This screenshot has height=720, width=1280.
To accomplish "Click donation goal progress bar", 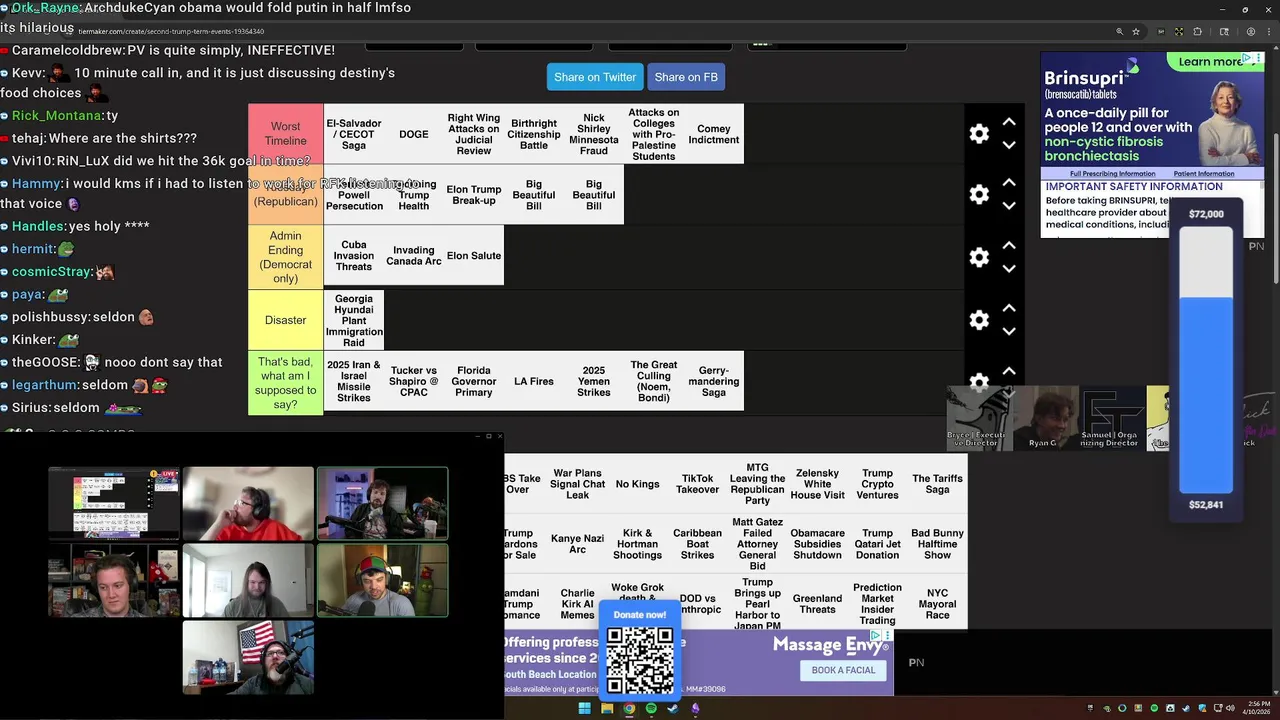I will pyautogui.click(x=1206, y=360).
